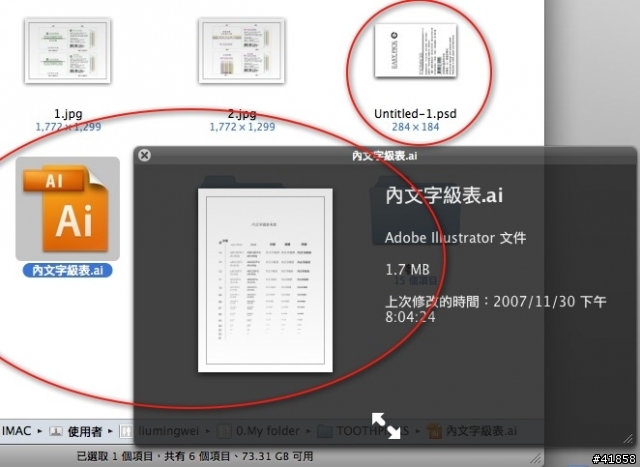This screenshot has width=640, height=467.
Task: Select the 2.jpg thumbnail image
Action: pyautogui.click(x=242, y=51)
